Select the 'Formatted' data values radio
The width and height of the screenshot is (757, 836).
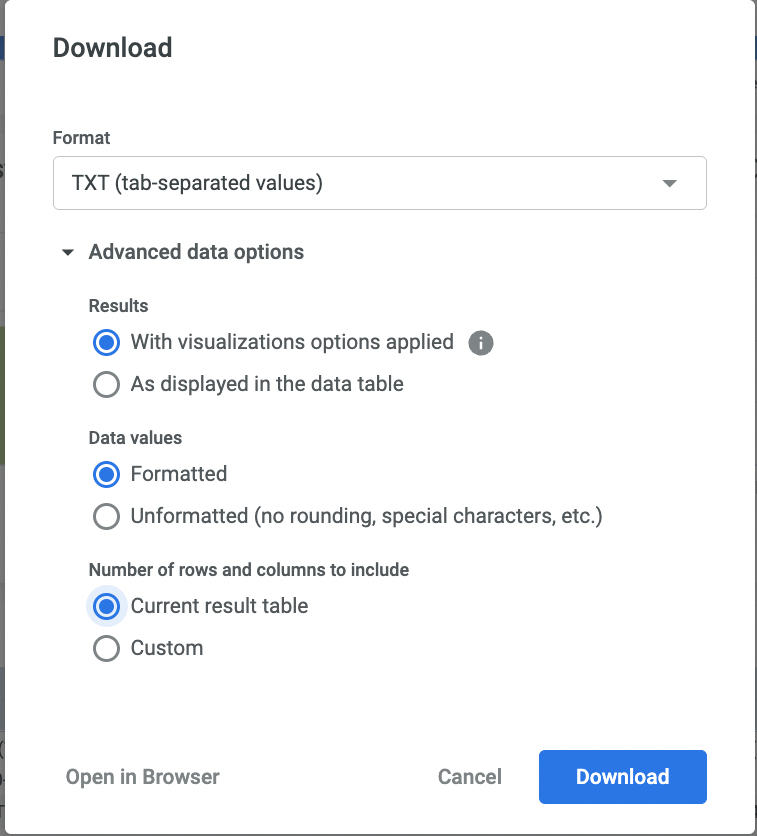107,474
